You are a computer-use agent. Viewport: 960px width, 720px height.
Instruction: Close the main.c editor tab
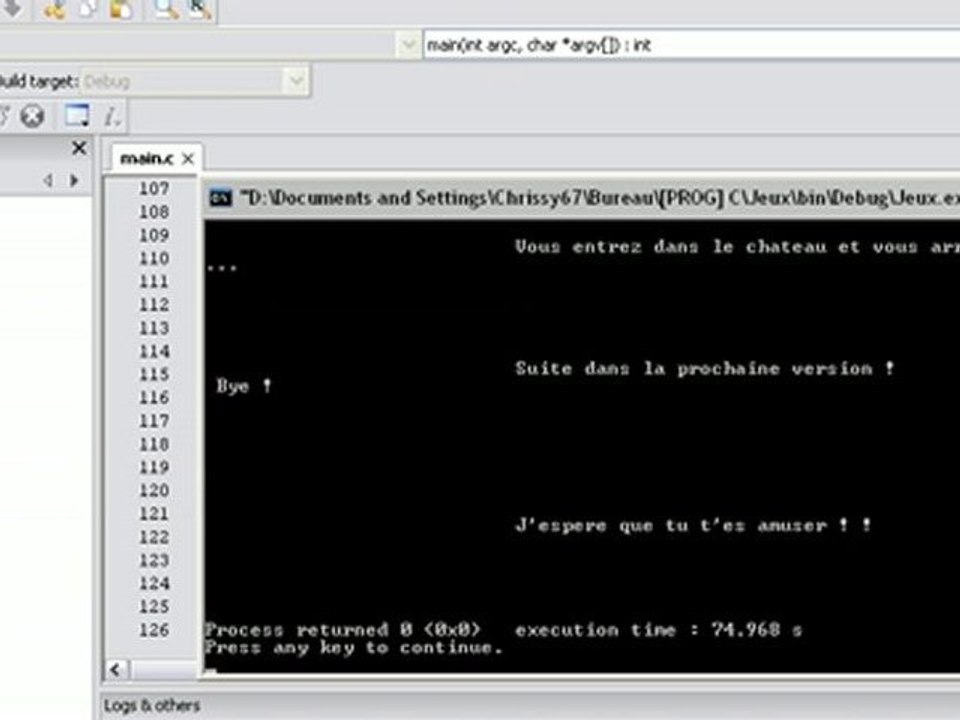[x=188, y=159]
